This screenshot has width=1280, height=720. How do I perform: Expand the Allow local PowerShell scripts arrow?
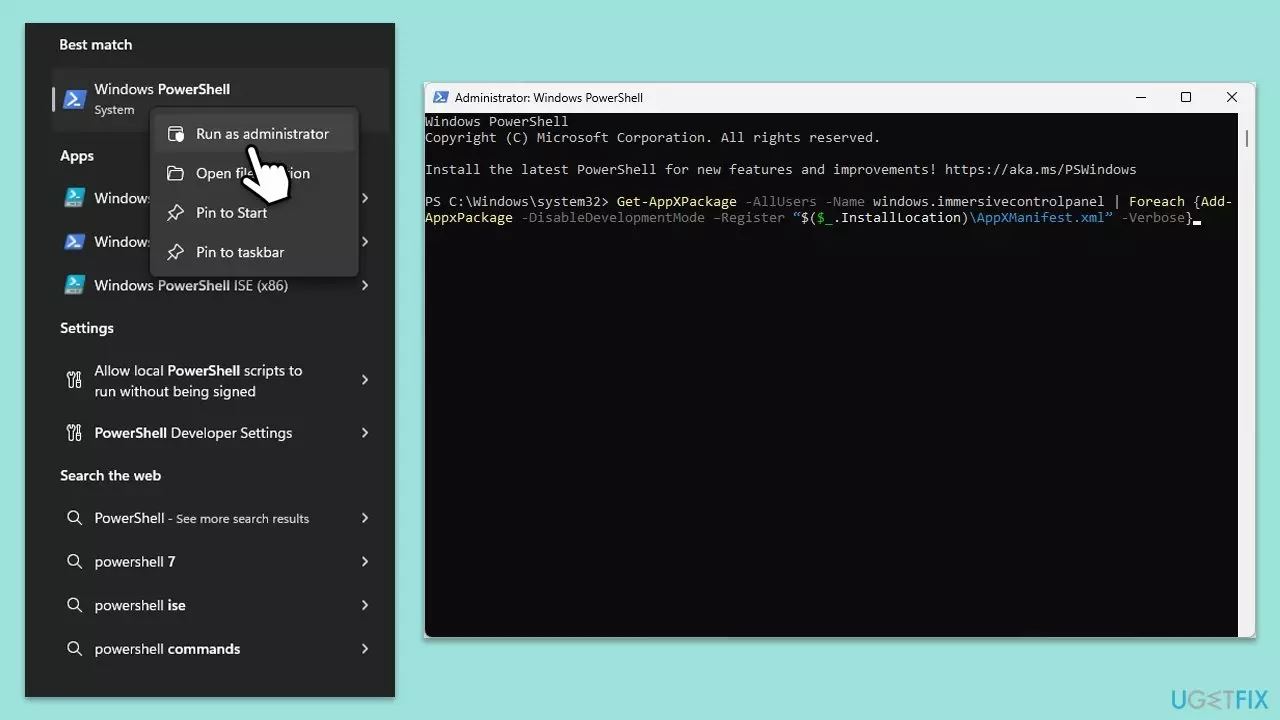tap(365, 380)
